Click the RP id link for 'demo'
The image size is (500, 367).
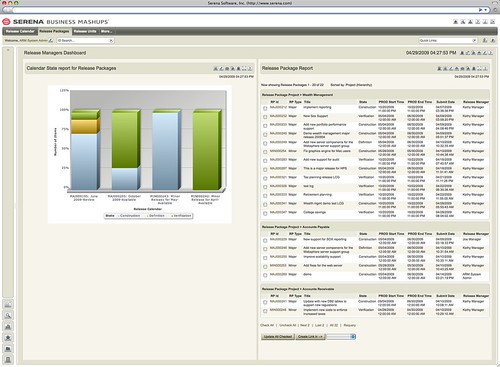click(278, 274)
